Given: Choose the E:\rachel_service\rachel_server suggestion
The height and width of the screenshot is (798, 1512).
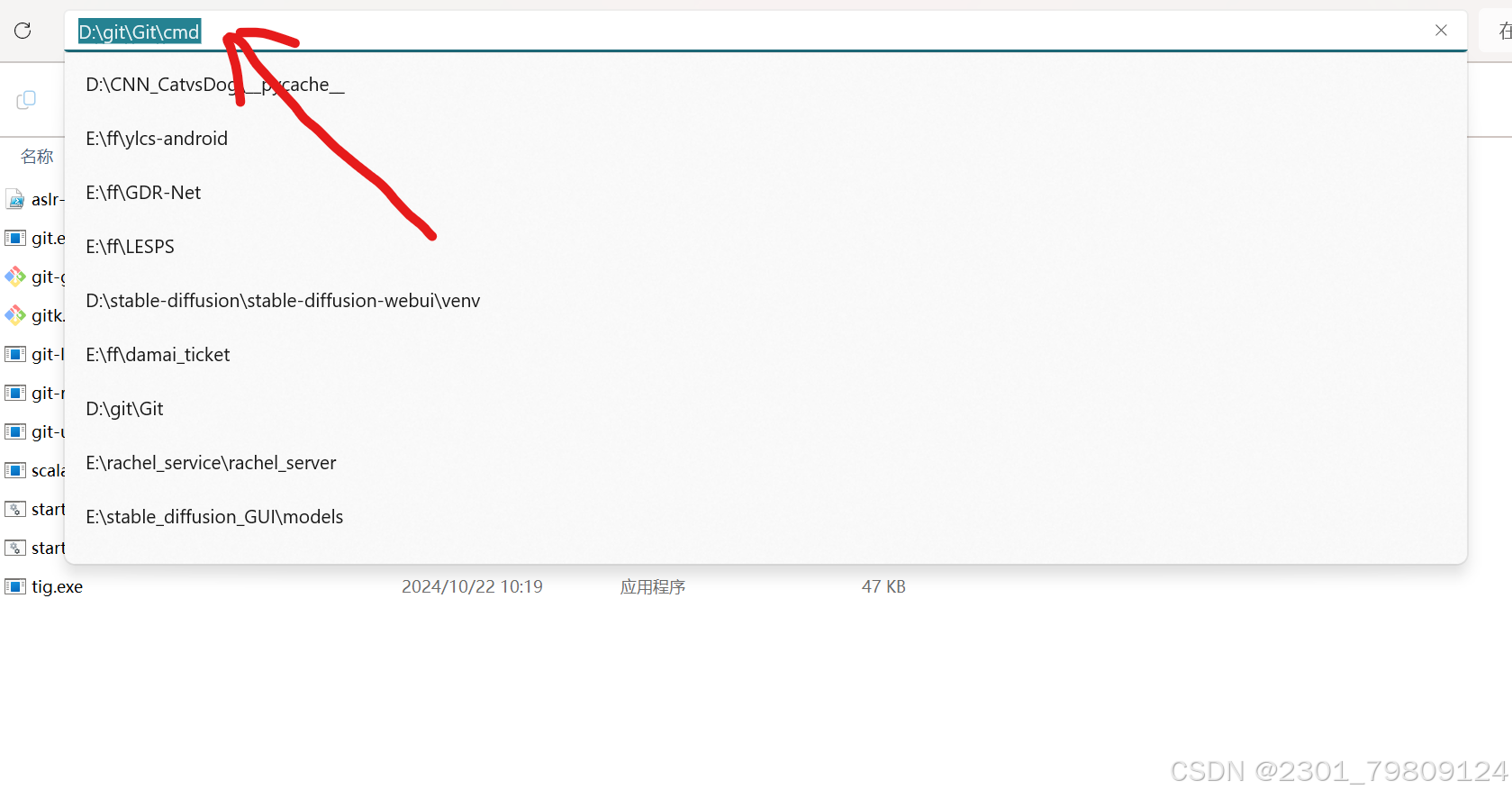Looking at the screenshot, I should (x=765, y=463).
